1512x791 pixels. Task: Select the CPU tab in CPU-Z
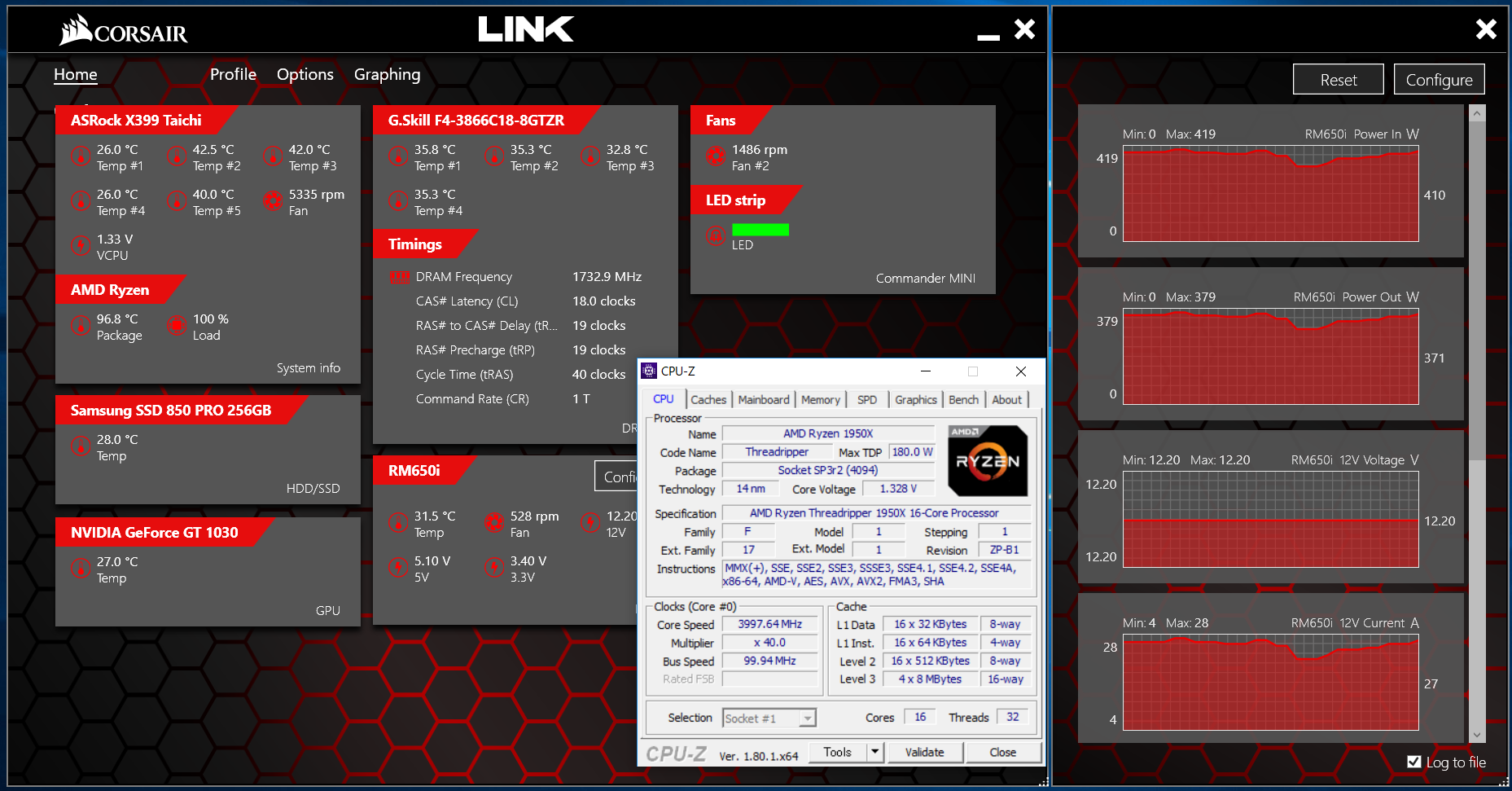664,398
